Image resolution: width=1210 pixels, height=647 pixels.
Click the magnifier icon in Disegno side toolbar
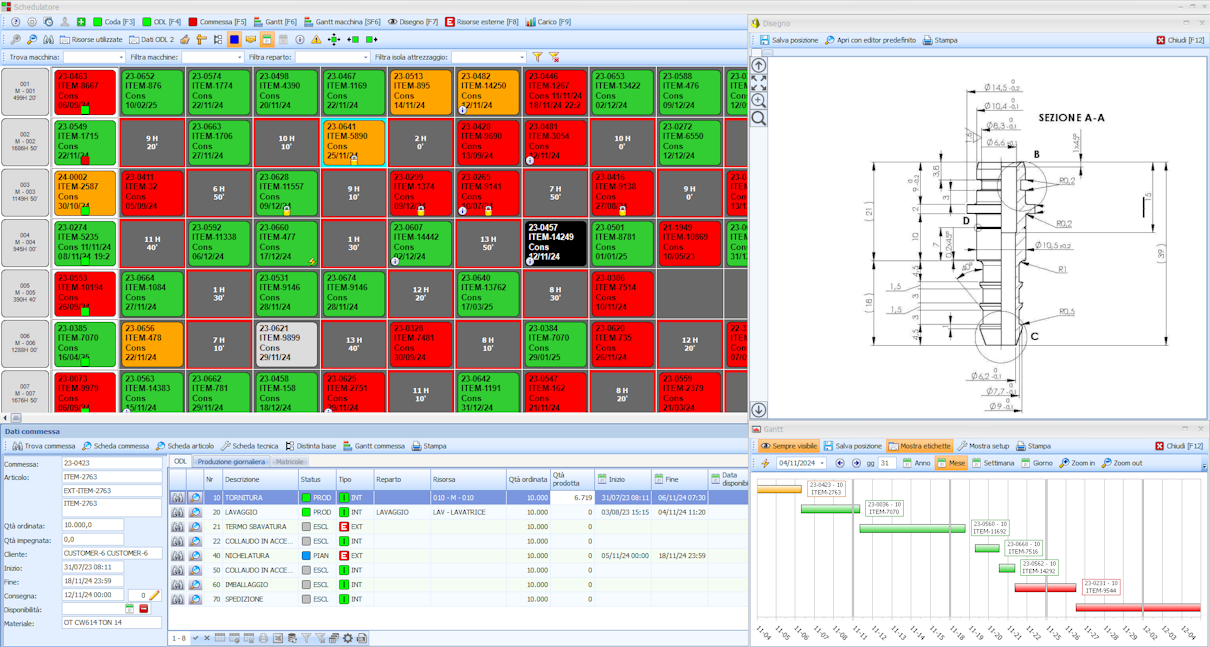point(759,118)
